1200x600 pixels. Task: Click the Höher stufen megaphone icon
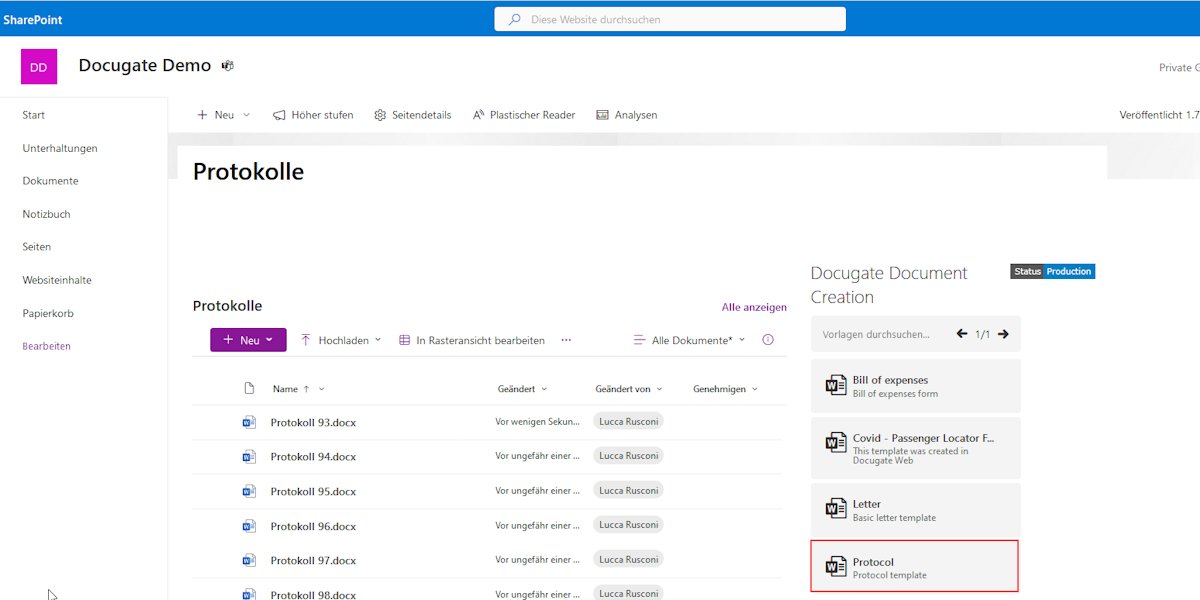(279, 114)
